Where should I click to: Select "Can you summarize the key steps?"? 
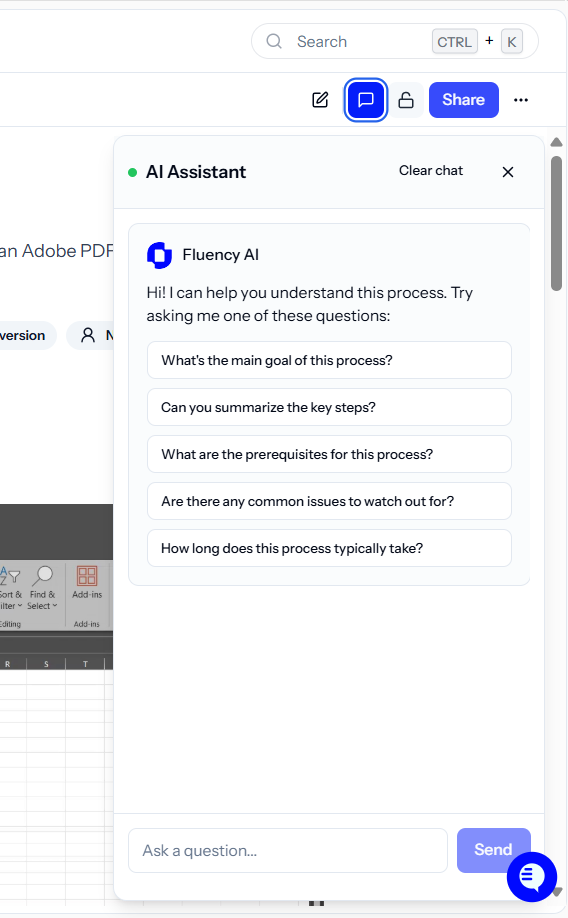point(329,407)
